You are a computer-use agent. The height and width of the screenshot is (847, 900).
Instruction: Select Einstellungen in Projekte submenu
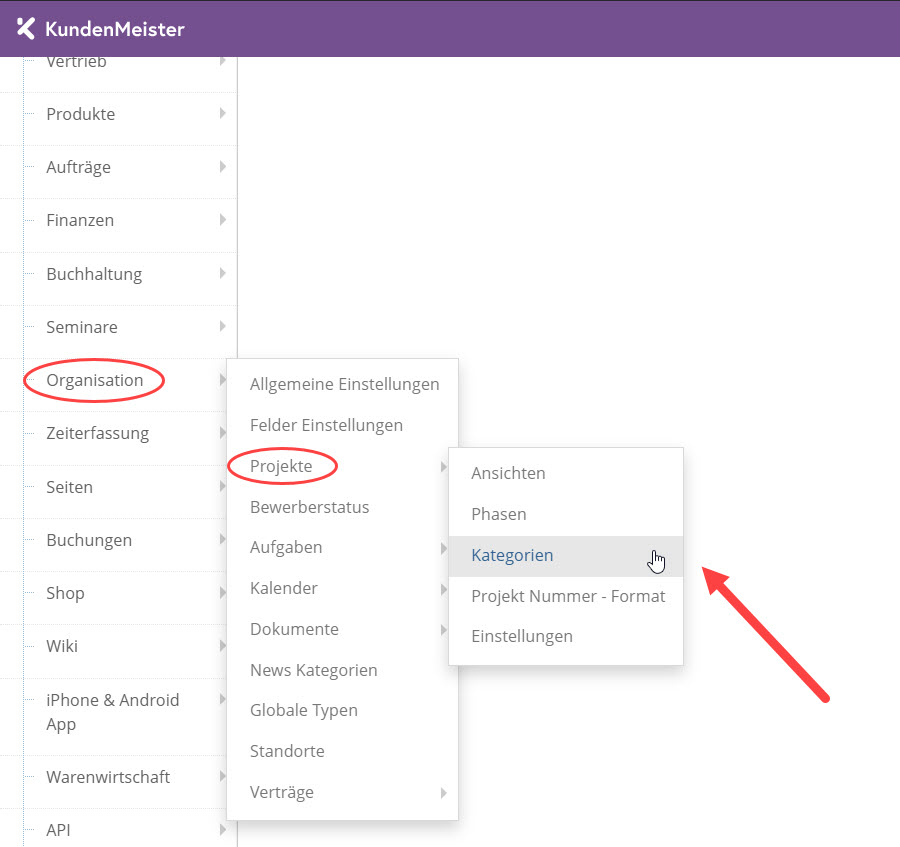[522, 636]
